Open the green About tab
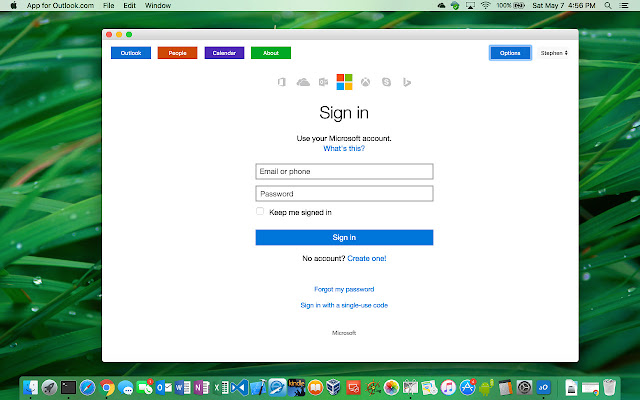This screenshot has width=640, height=400. point(271,53)
